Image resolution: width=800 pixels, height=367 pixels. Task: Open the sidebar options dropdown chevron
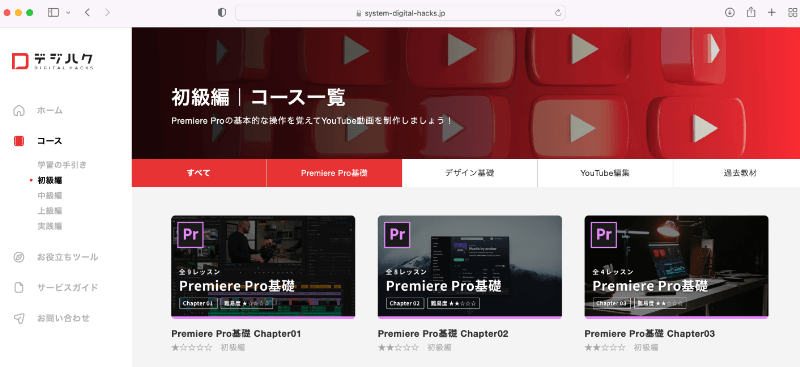pyautogui.click(x=68, y=13)
